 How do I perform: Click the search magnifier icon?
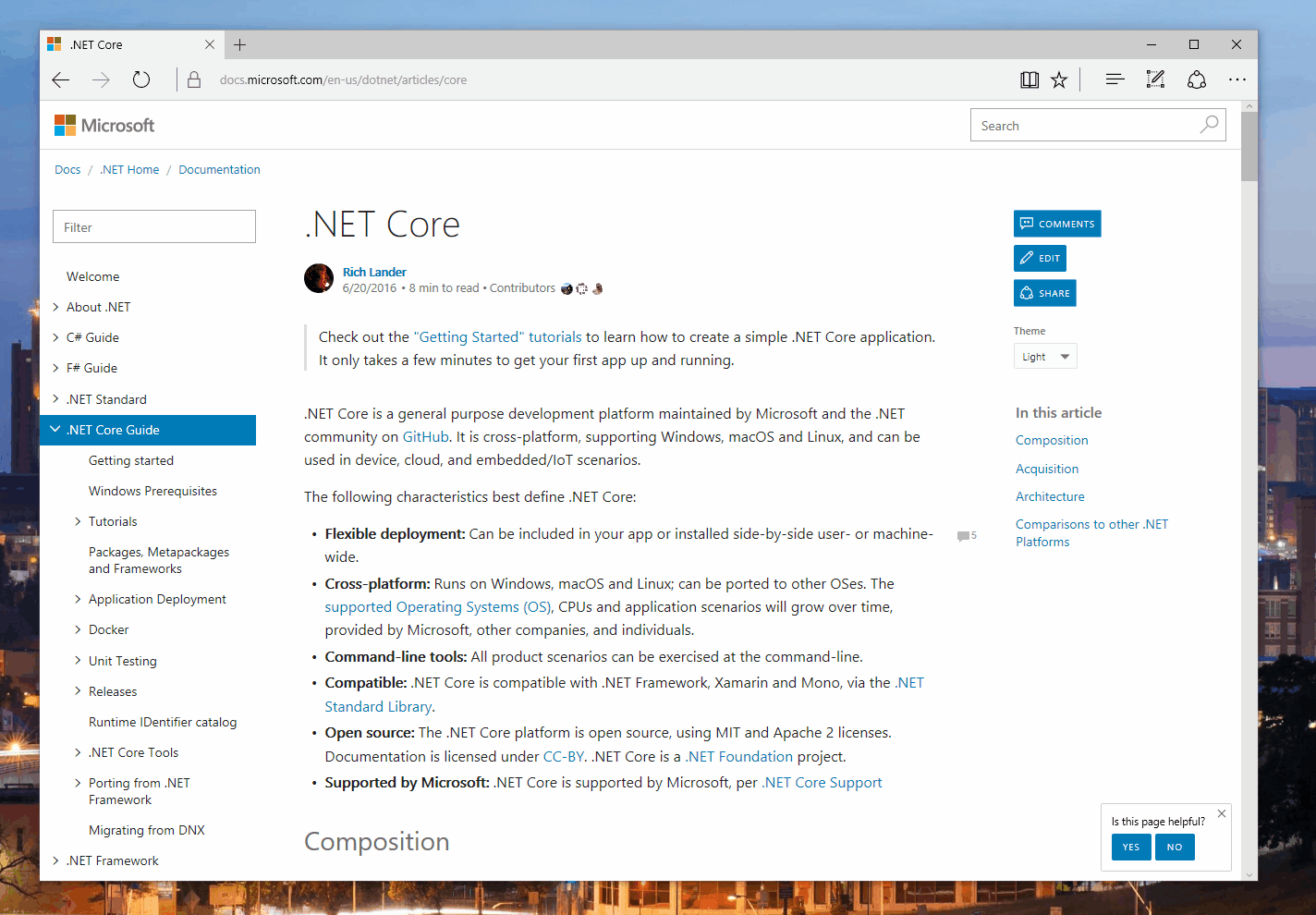click(1209, 125)
